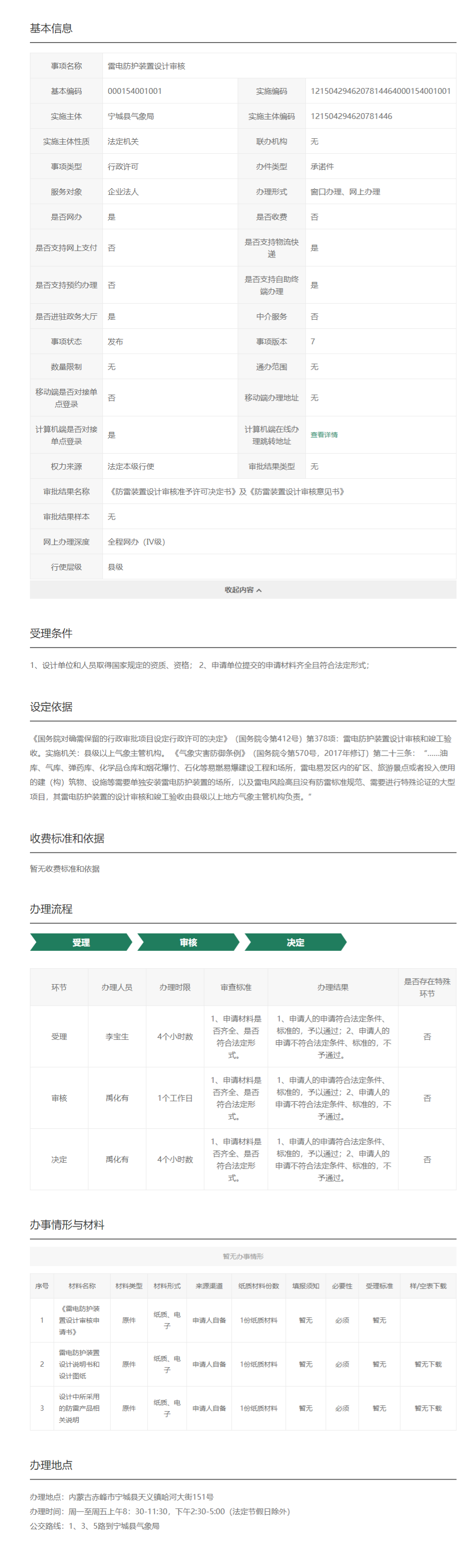Viewport: 467px width, 1568px height.
Task: Click the 是否存在特殊环节 column header
Action: 427,987
